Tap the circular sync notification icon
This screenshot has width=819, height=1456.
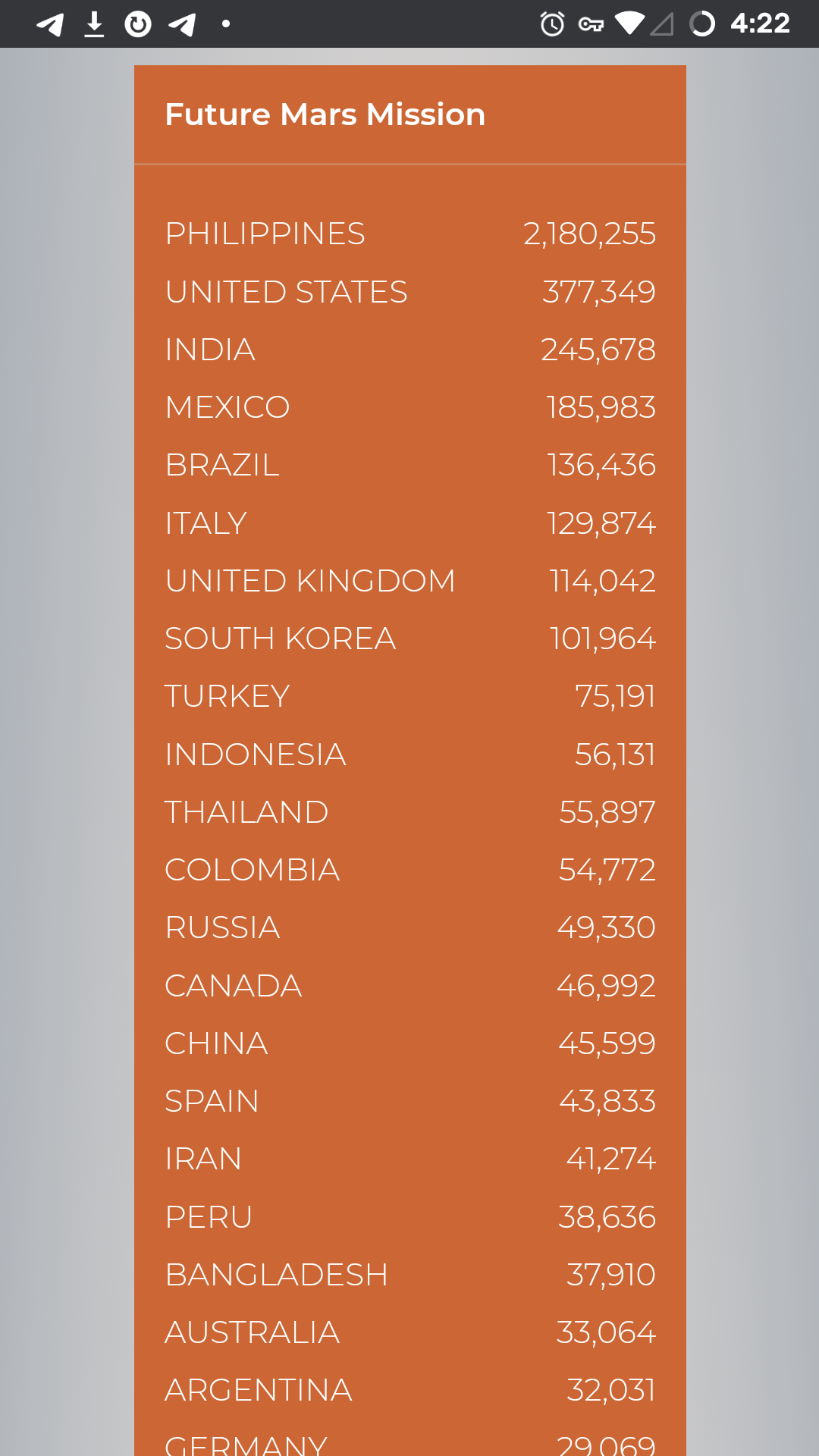tap(138, 24)
